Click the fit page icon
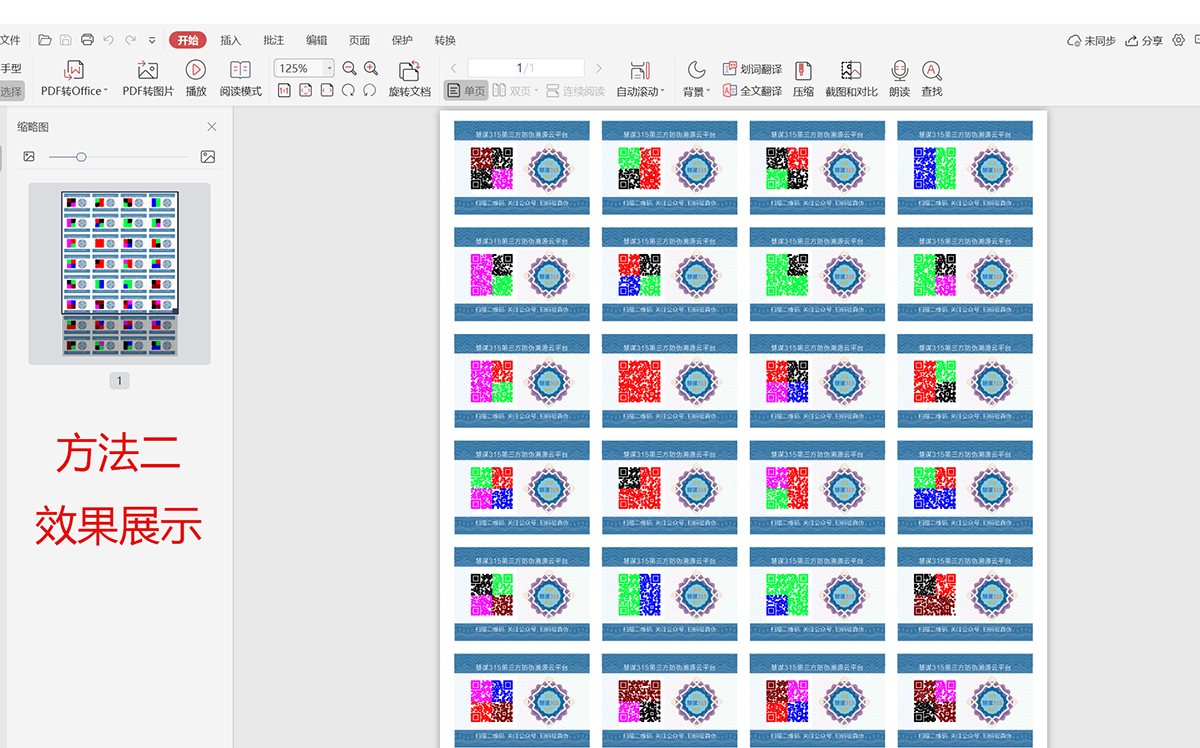 [306, 91]
